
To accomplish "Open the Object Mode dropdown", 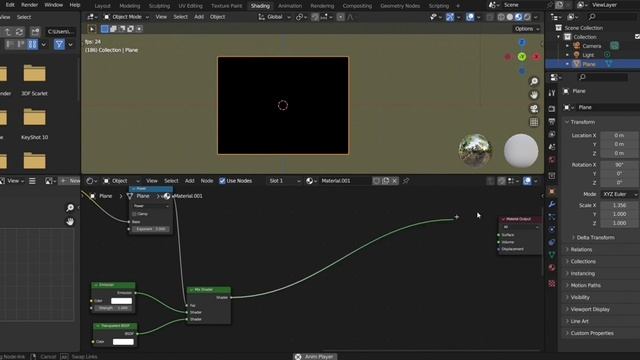I will pyautogui.click(x=126, y=17).
